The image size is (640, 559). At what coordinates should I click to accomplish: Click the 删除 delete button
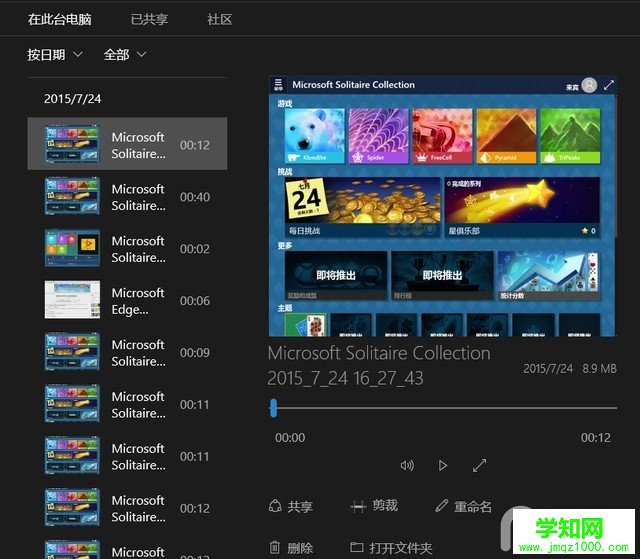(291, 548)
